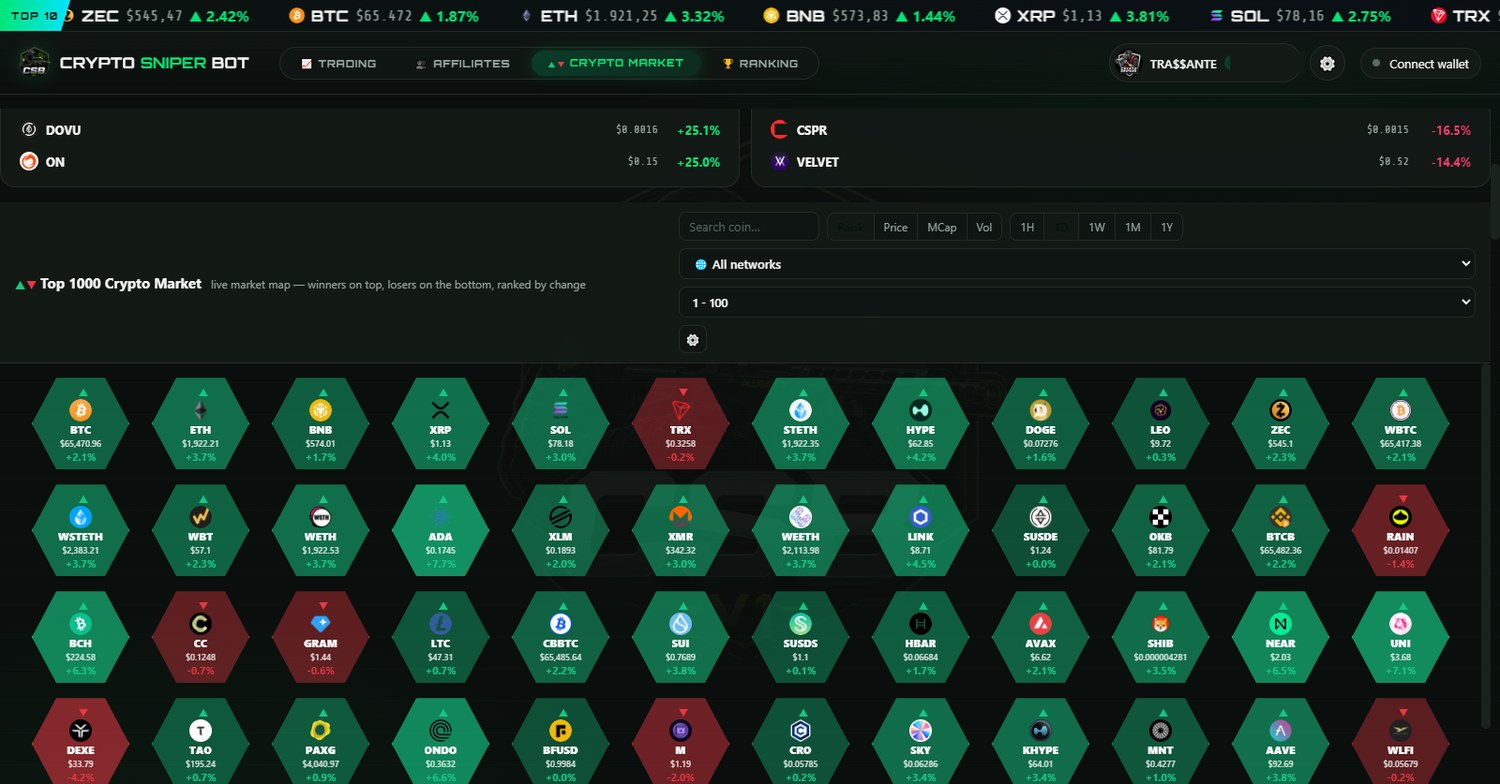Open the TAO hexagon tile

point(200,741)
